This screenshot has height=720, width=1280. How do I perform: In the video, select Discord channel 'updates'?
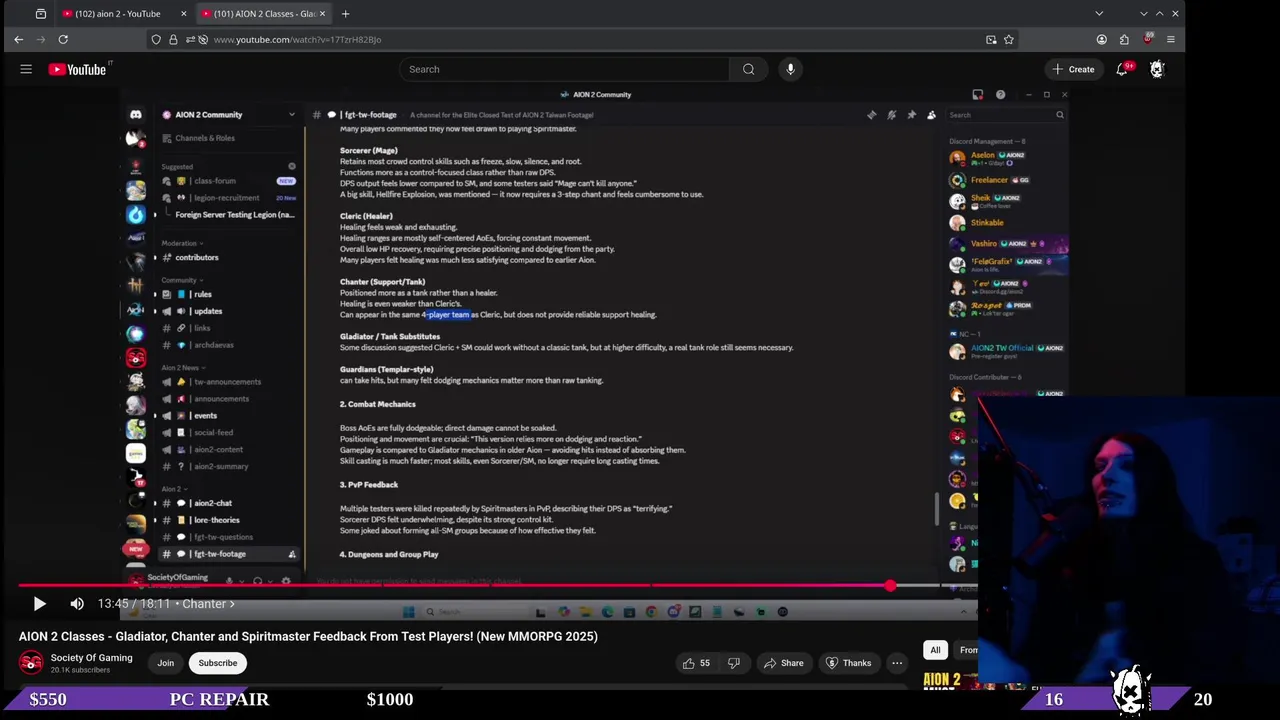207,311
